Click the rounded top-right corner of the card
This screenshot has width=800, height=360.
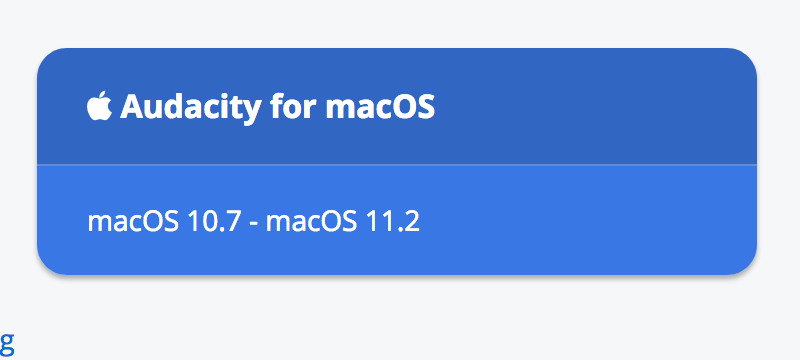tap(745, 59)
